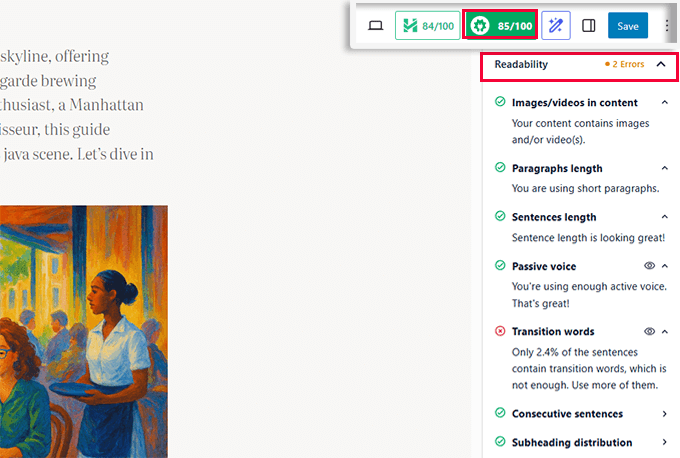
Task: Expand the Consecutive sentences check
Action: pos(664,413)
